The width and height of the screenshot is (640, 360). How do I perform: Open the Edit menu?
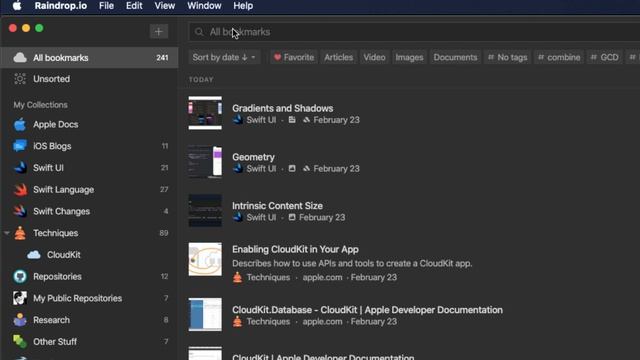pos(134,6)
